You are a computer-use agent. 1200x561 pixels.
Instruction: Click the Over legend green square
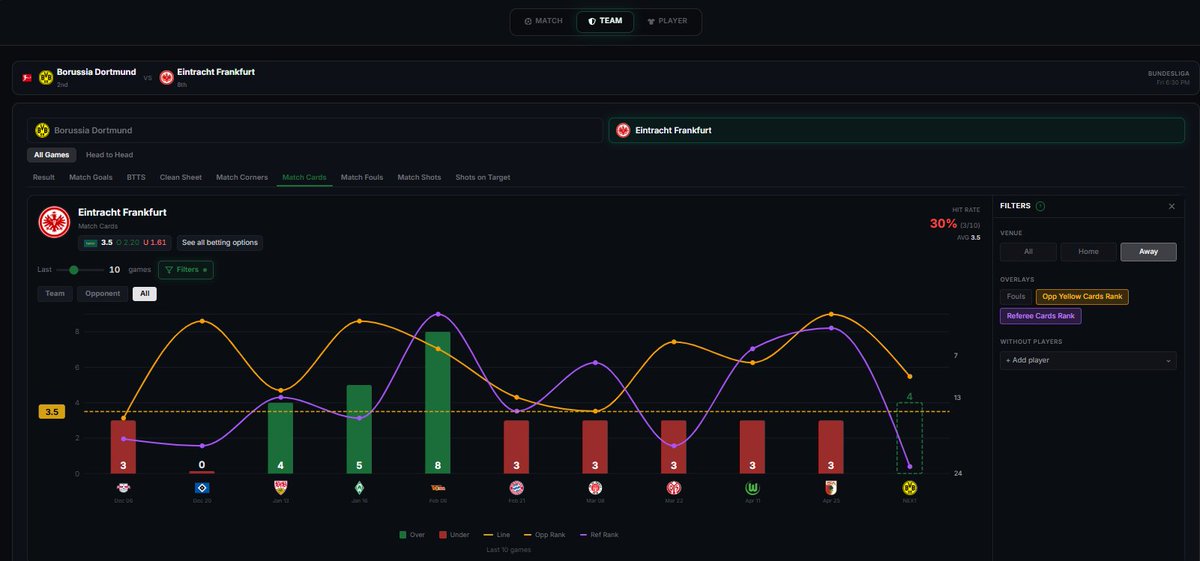(403, 535)
